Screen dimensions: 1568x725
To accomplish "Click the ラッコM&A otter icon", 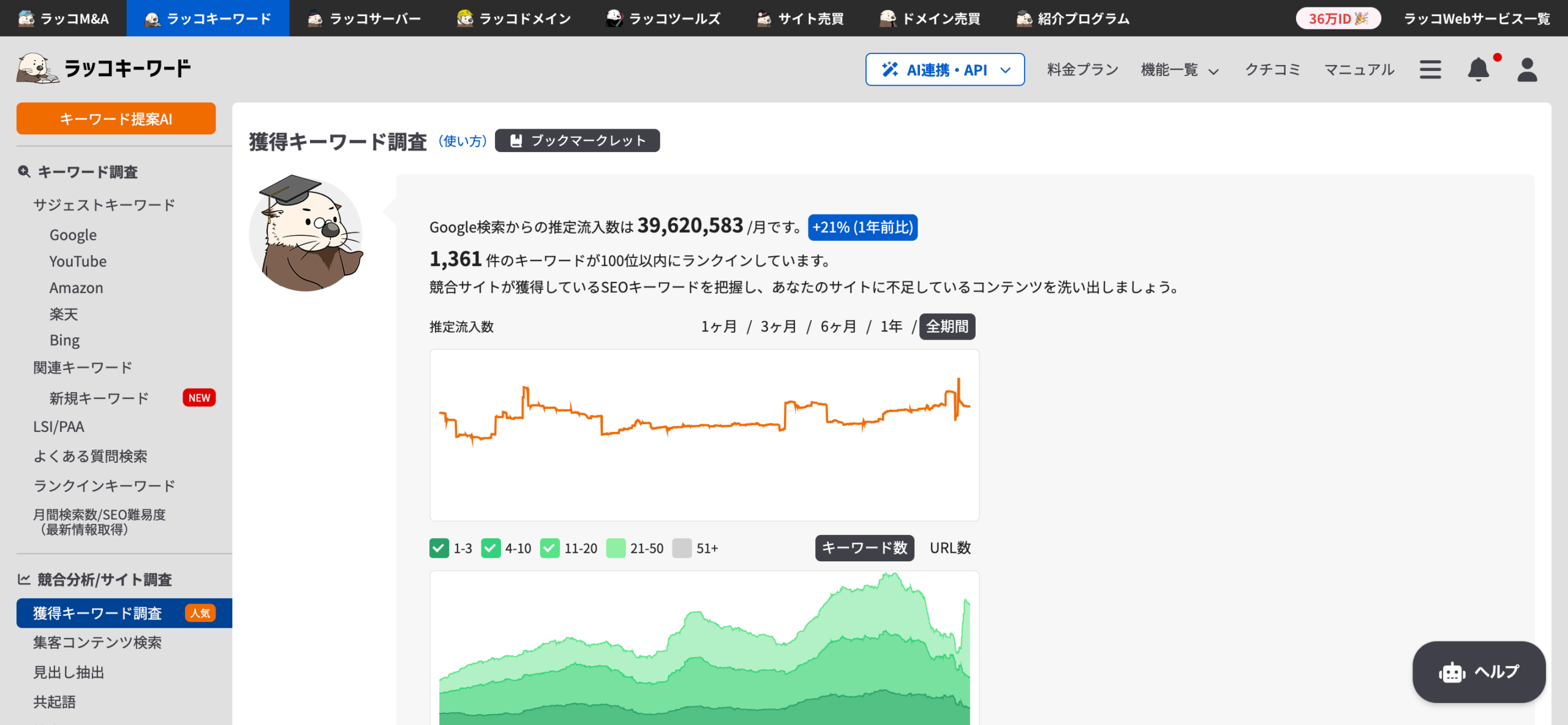I will (26, 18).
